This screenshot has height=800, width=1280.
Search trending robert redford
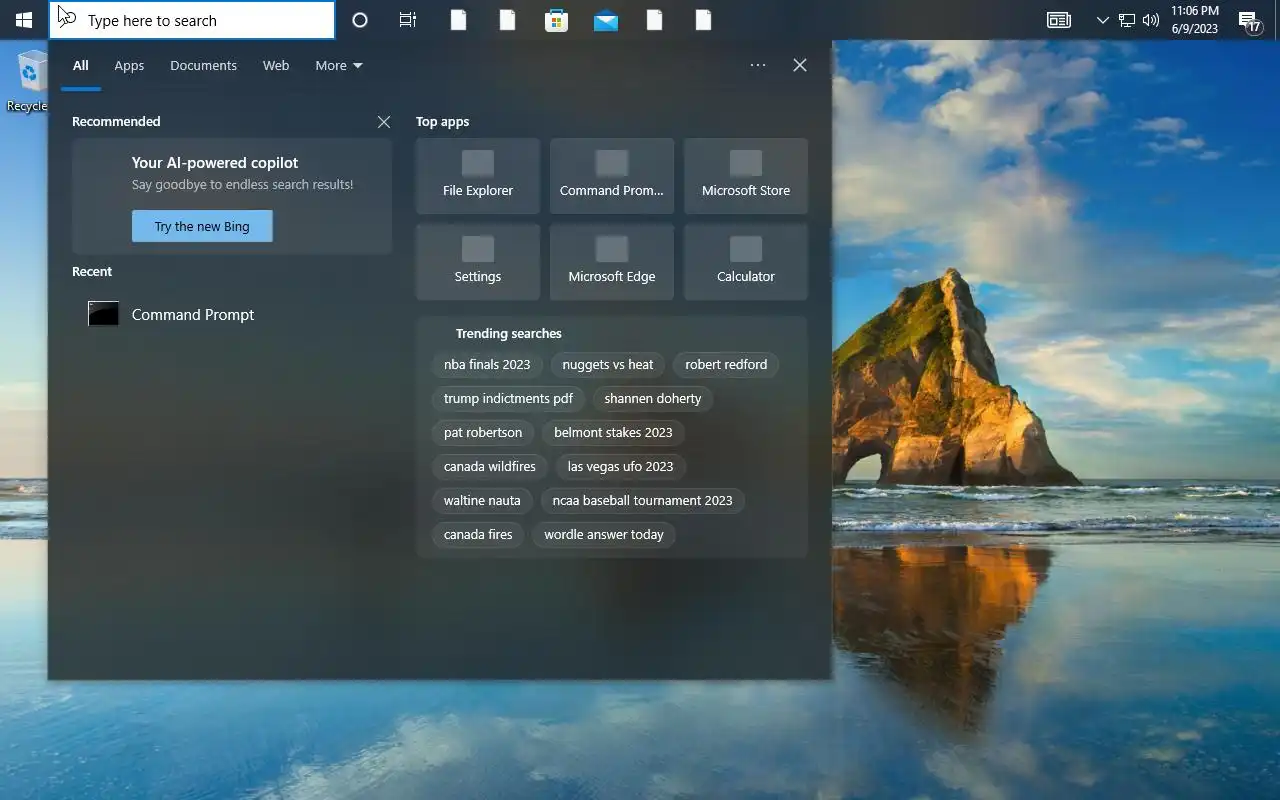pyautogui.click(x=726, y=365)
